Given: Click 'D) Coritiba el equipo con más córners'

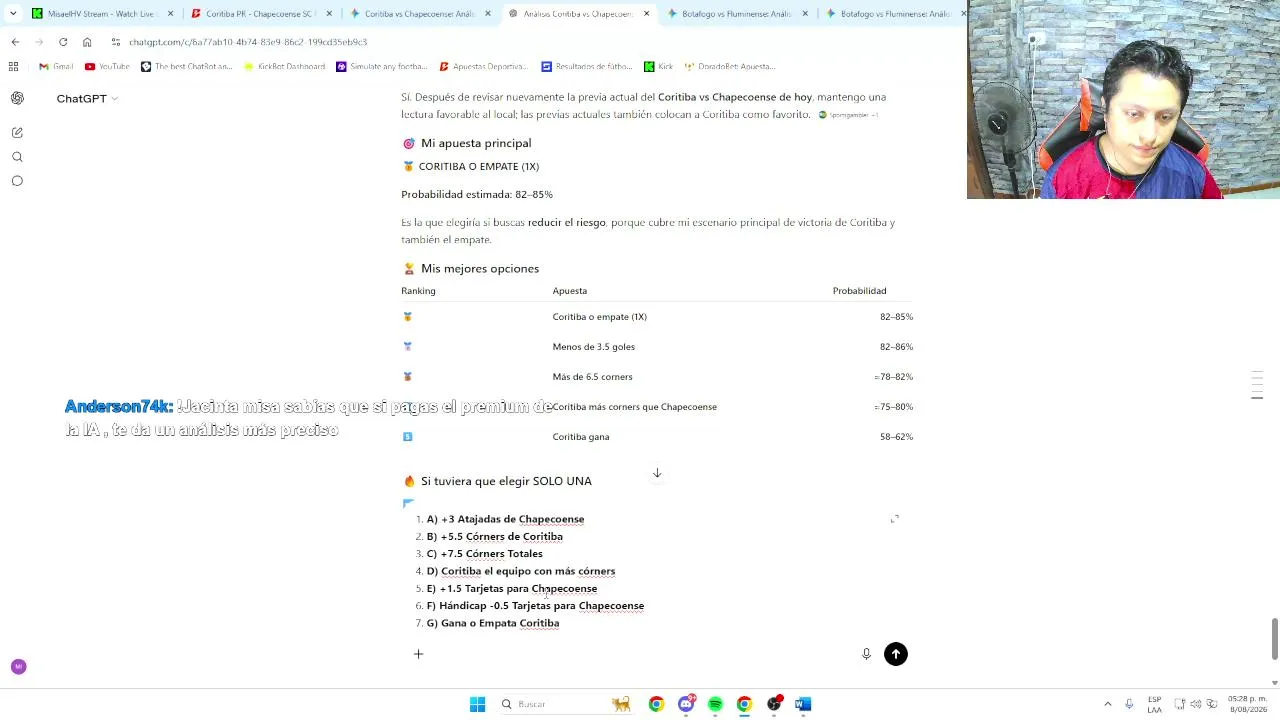Looking at the screenshot, I should point(520,571).
